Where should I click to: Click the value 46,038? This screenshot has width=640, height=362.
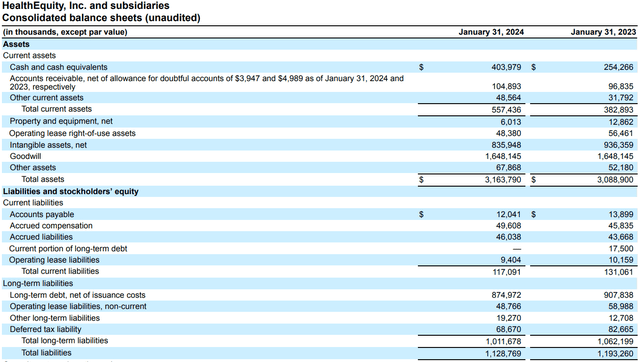coord(509,237)
